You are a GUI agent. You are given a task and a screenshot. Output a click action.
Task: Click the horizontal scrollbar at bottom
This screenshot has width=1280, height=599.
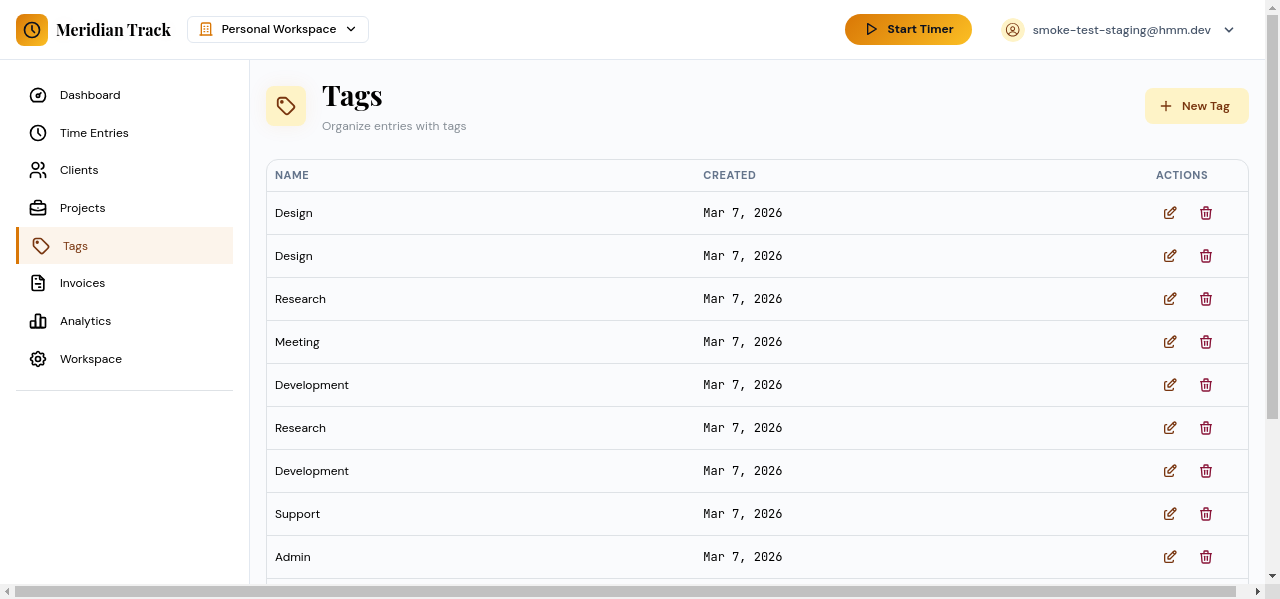pos(600,592)
